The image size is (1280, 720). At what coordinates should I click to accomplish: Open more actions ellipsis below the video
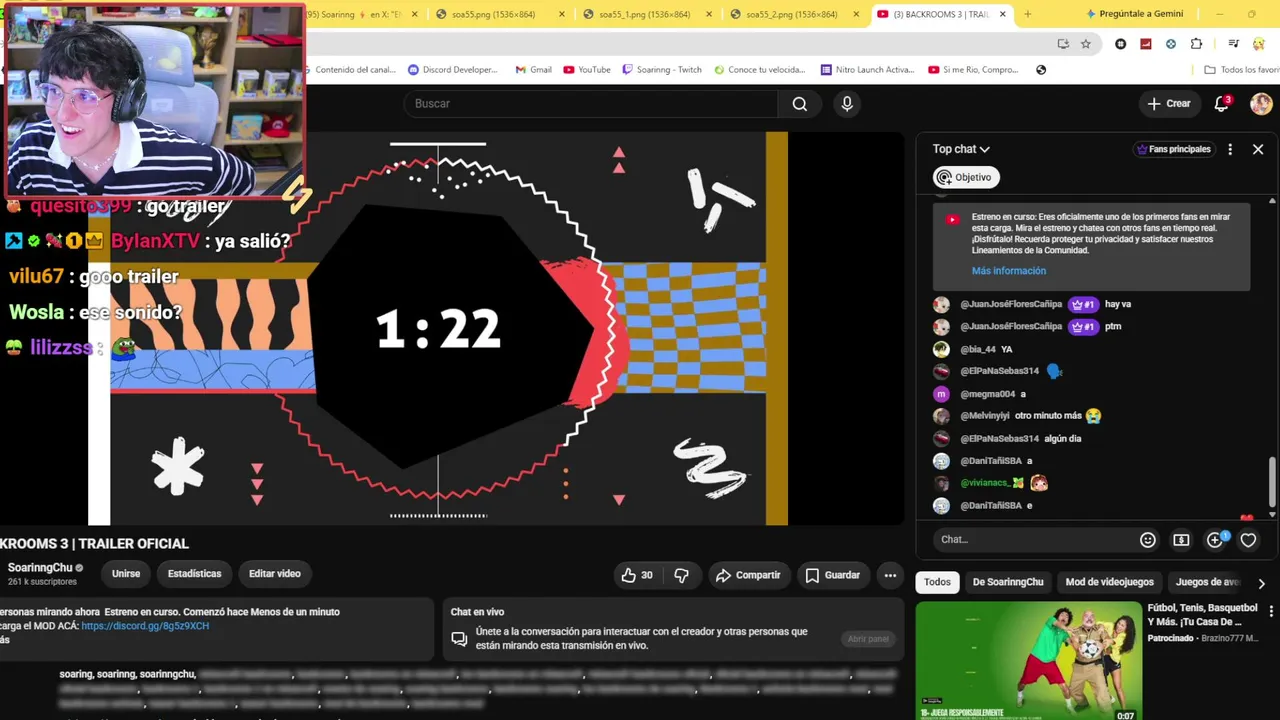click(890, 575)
